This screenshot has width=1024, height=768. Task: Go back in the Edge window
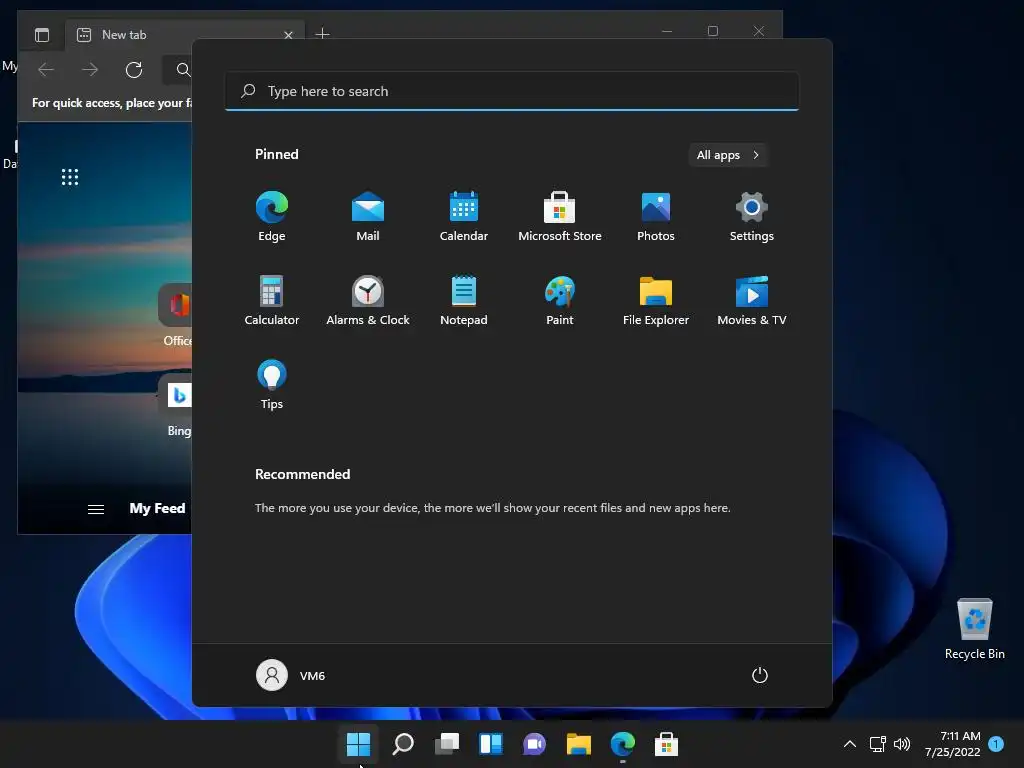pos(46,70)
